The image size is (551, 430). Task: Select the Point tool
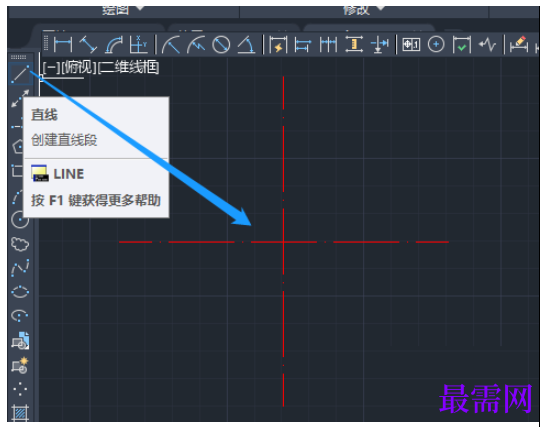click(x=20, y=389)
